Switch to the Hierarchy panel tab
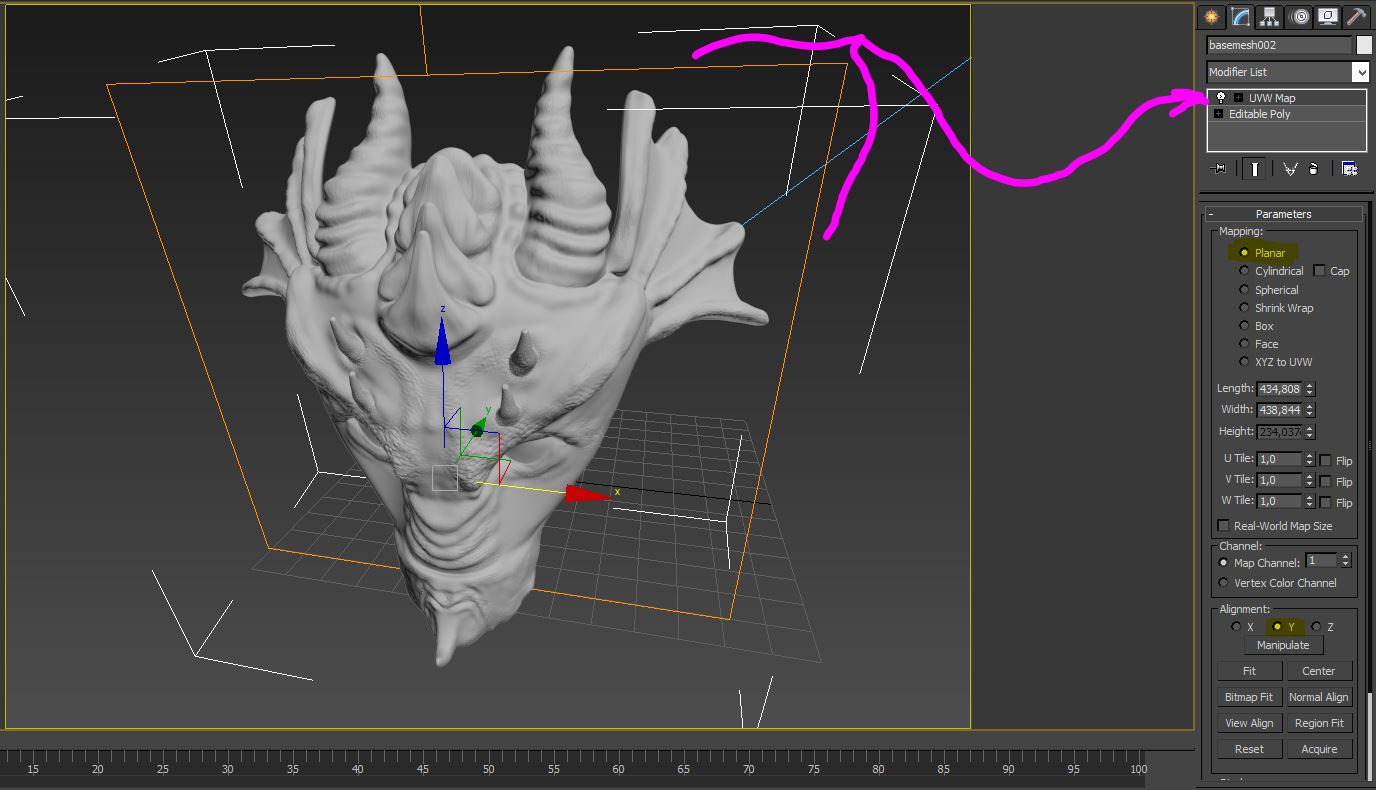This screenshot has height=790, width=1376. 1270,17
